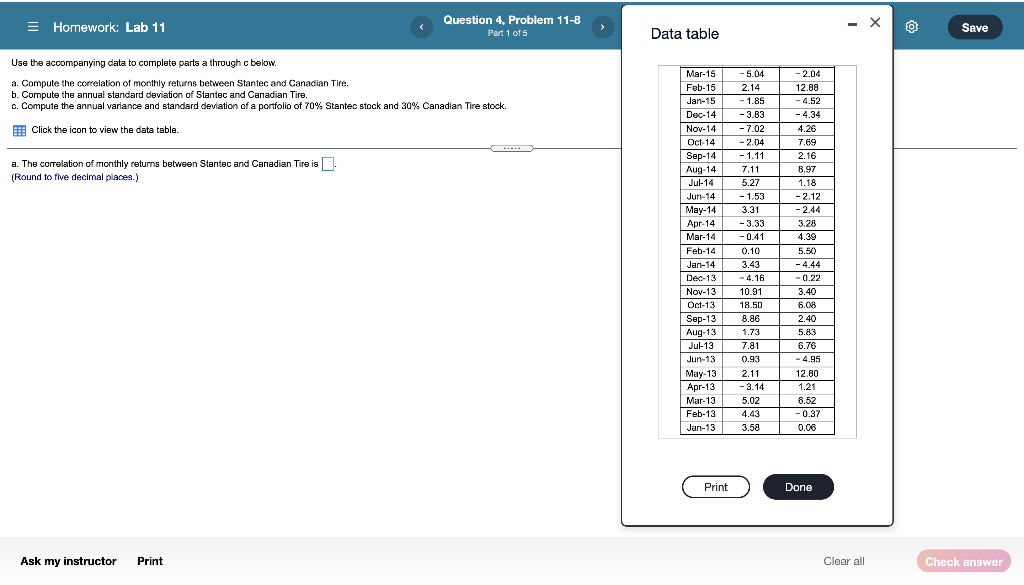
Task: Click the Jan-14 date cell
Action: pyautogui.click(x=701, y=264)
